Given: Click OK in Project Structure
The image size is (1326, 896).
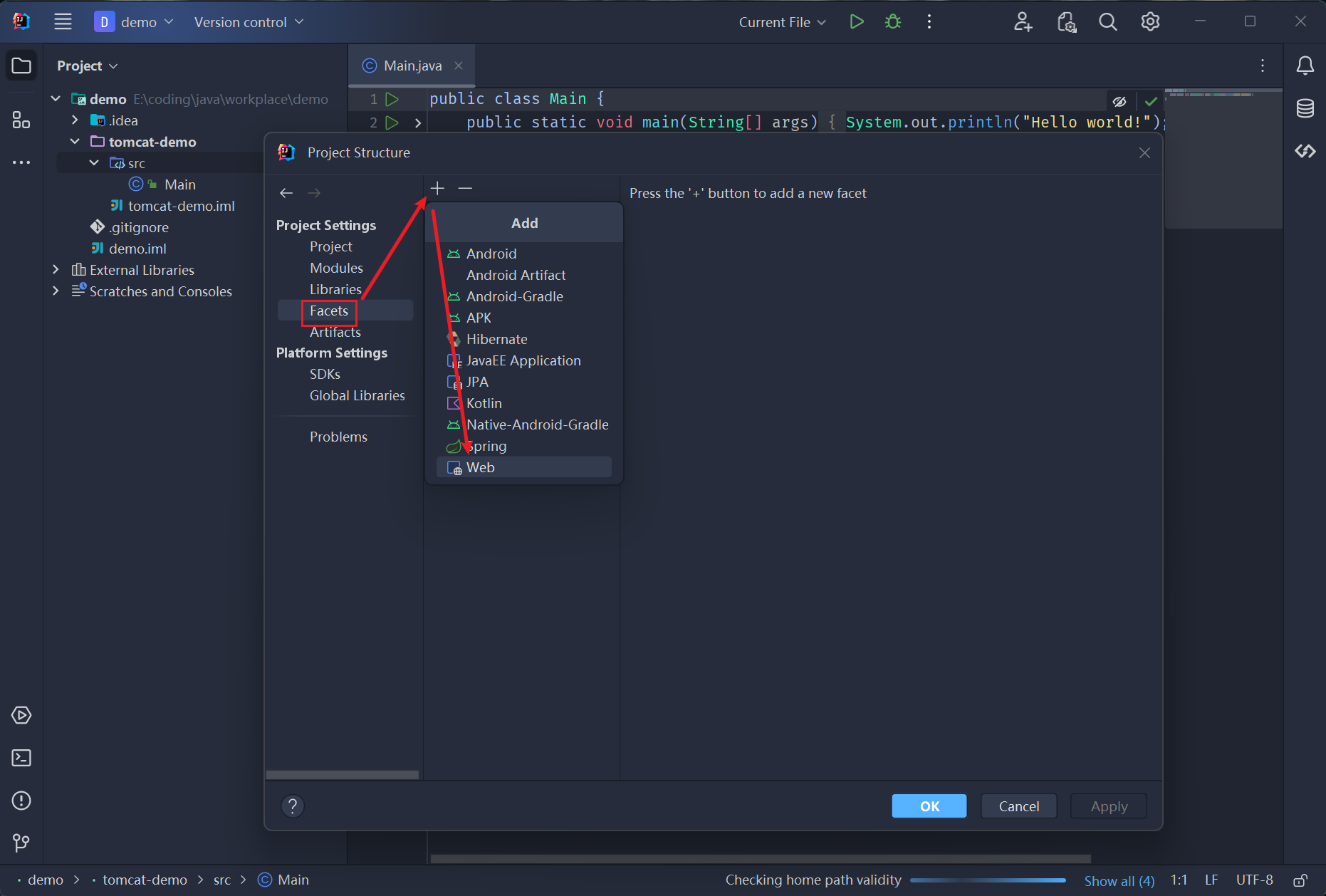Looking at the screenshot, I should click(x=929, y=806).
